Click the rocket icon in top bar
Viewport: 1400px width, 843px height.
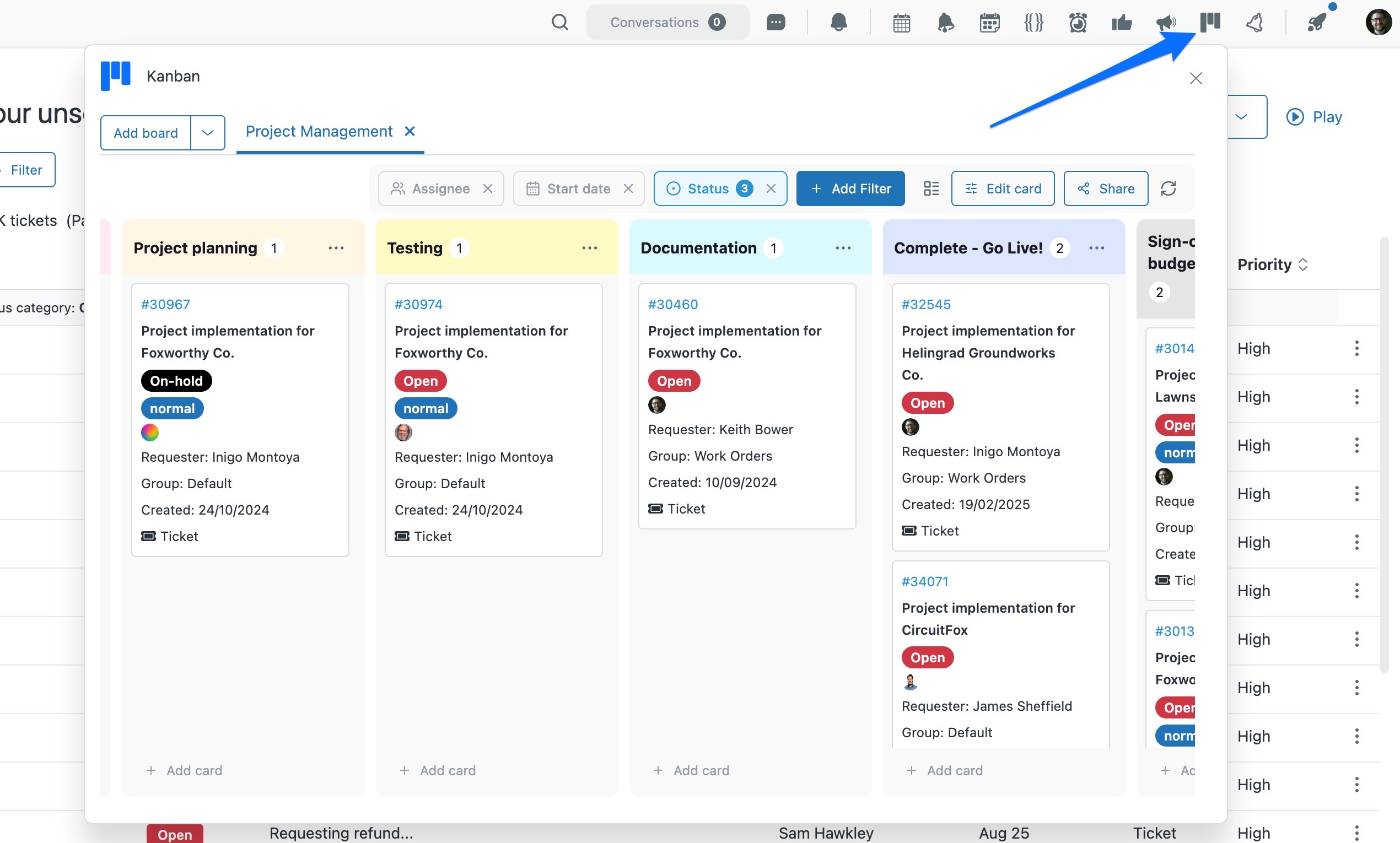click(x=1317, y=23)
